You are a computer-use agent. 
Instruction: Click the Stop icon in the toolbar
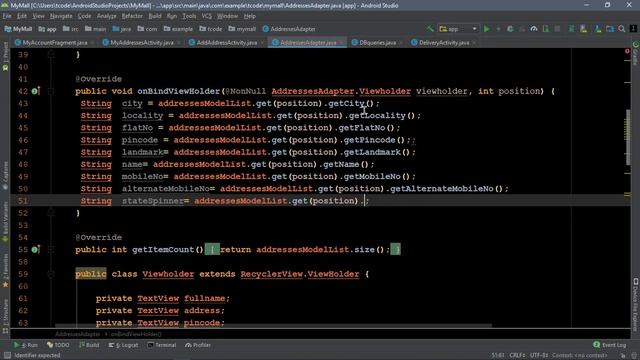[557, 29]
